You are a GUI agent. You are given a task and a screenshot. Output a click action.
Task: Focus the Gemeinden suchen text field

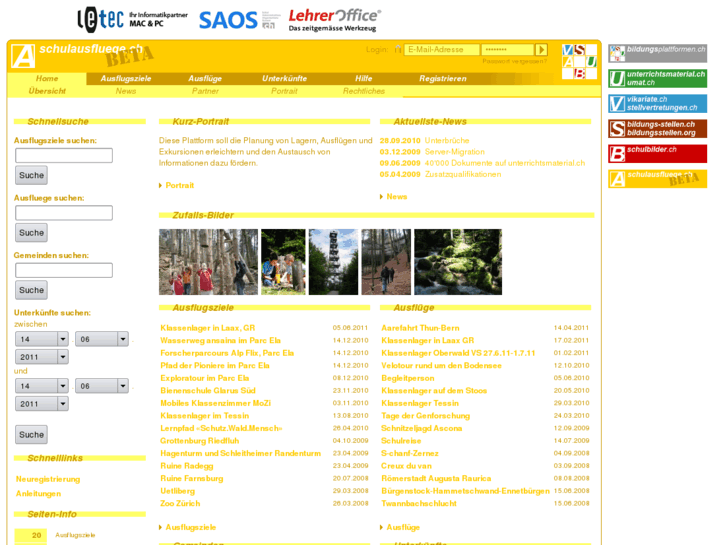(64, 270)
